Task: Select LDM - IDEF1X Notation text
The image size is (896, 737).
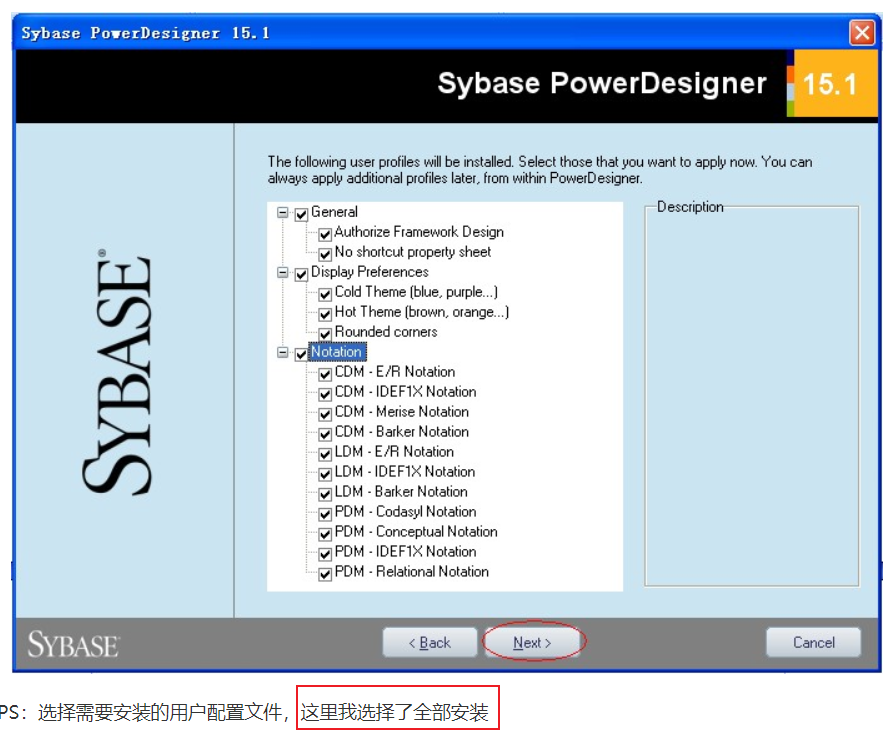Action: 405,472
